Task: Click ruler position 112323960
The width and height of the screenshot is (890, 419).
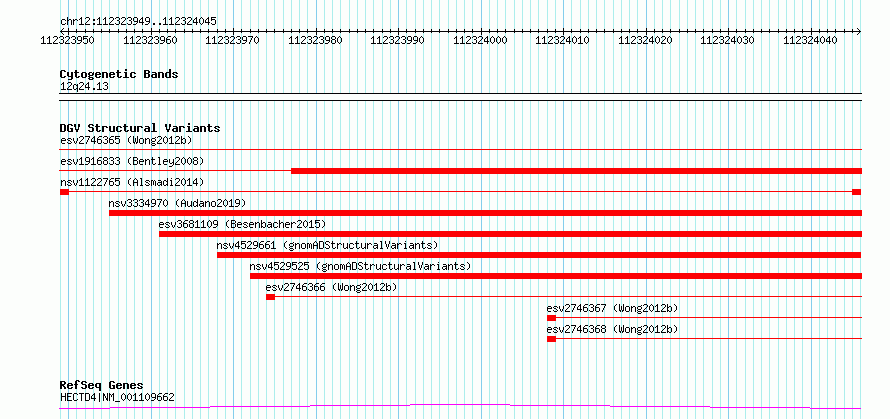Action: (150, 40)
